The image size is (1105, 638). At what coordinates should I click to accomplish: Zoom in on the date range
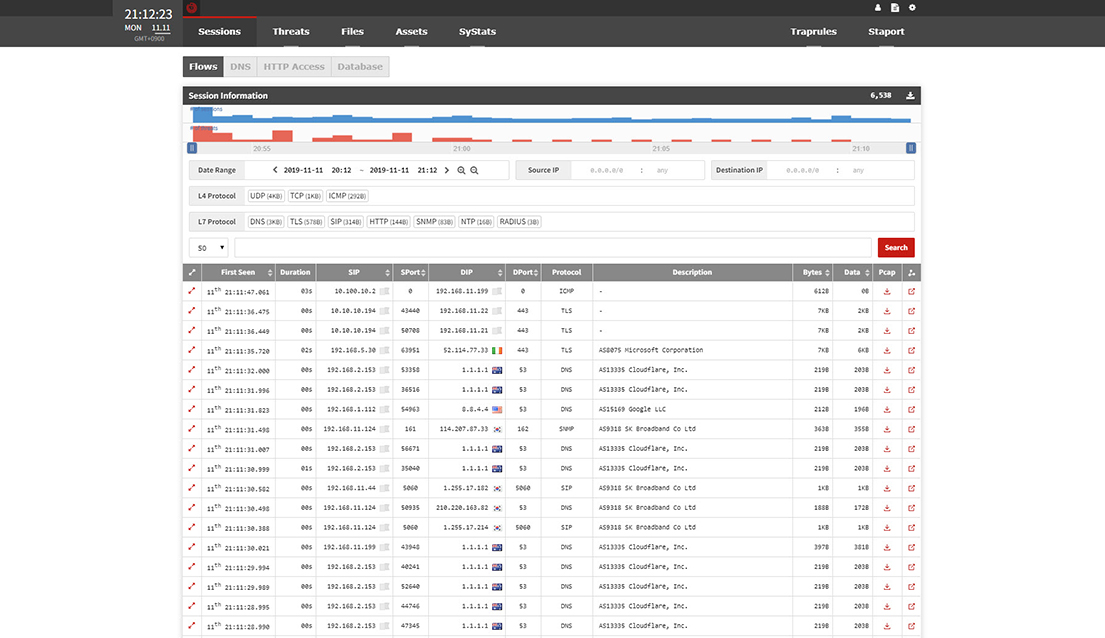pos(461,170)
